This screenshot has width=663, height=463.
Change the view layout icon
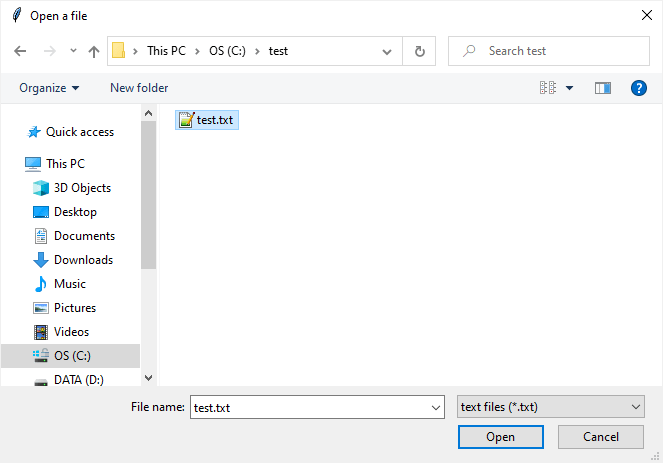pyautogui.click(x=548, y=88)
